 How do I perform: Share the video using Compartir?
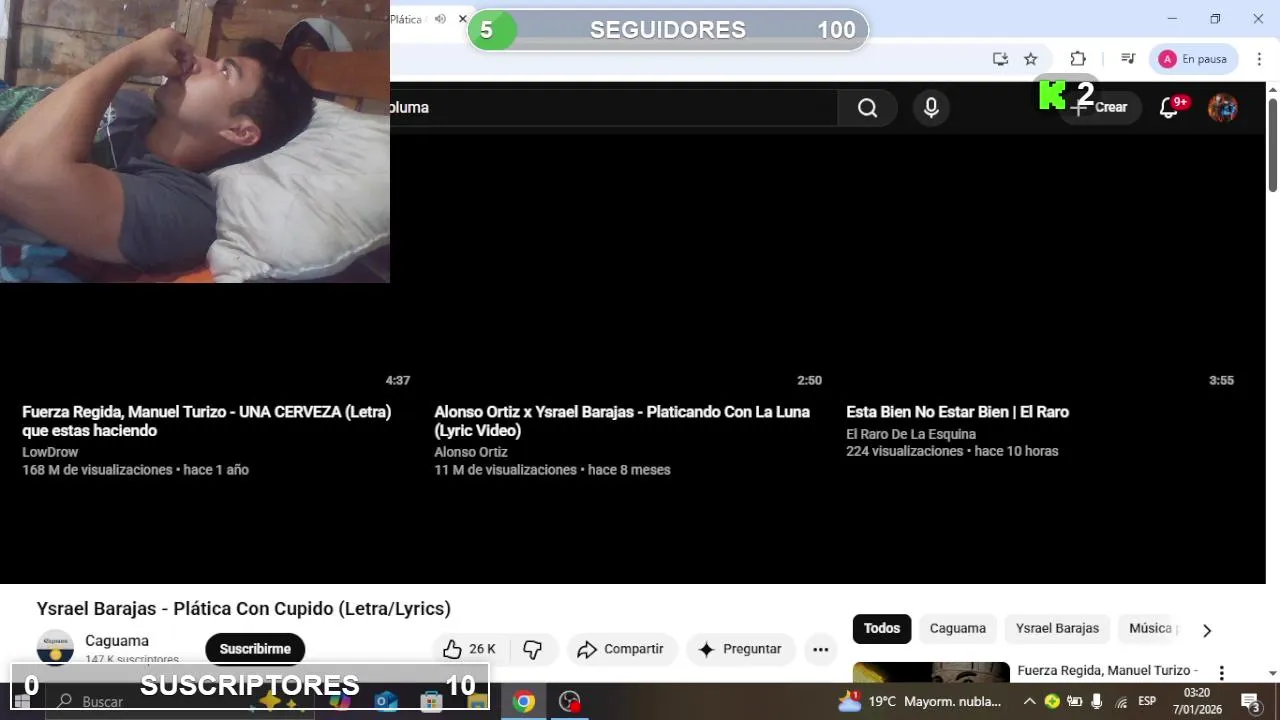click(621, 649)
